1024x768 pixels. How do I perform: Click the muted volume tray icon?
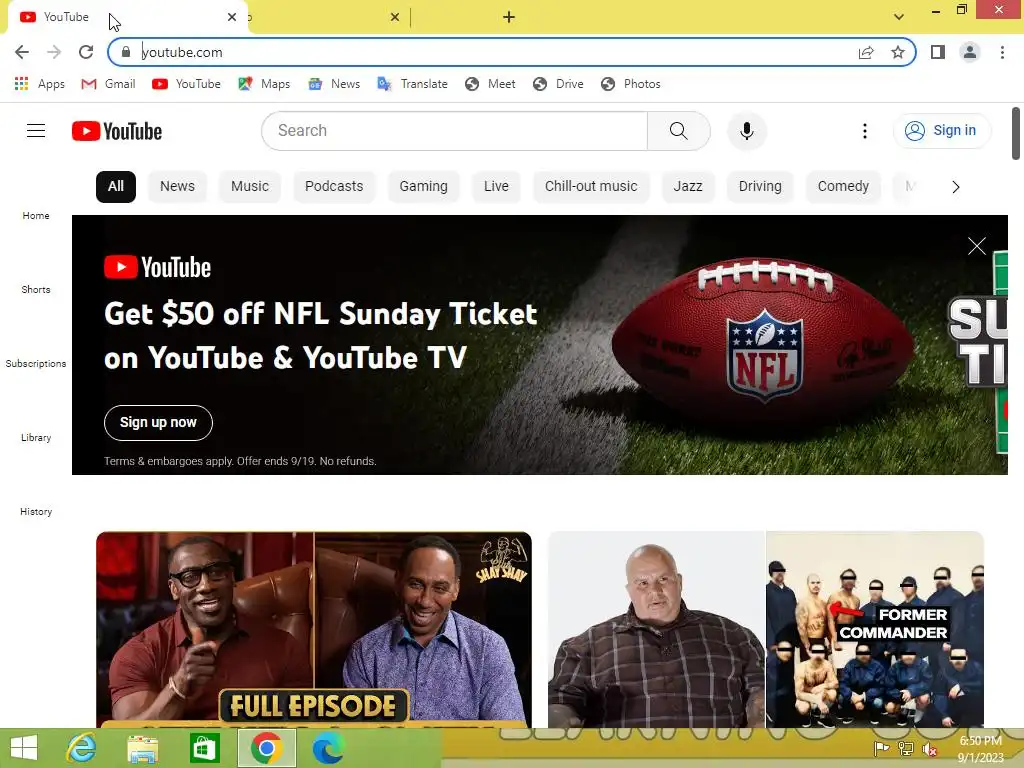pos(930,749)
